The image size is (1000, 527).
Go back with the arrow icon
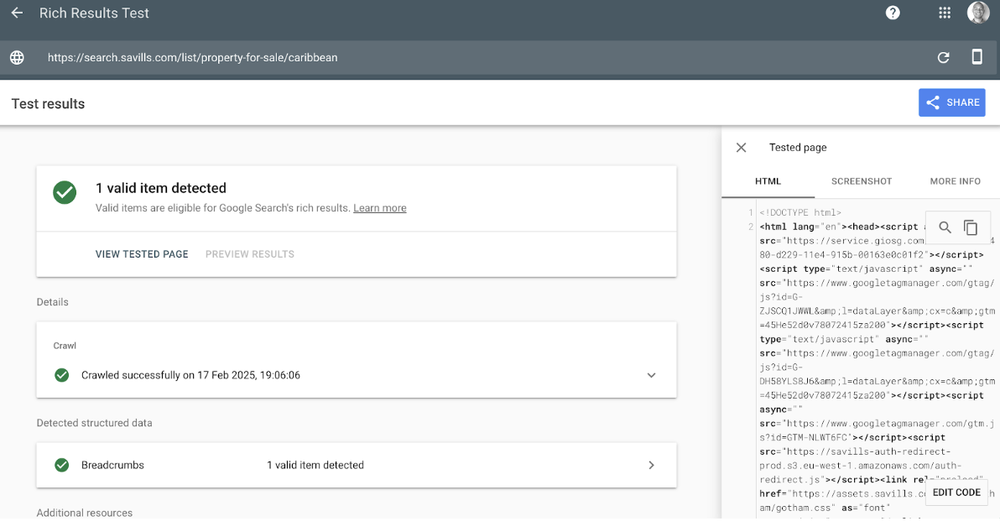[x=17, y=13]
